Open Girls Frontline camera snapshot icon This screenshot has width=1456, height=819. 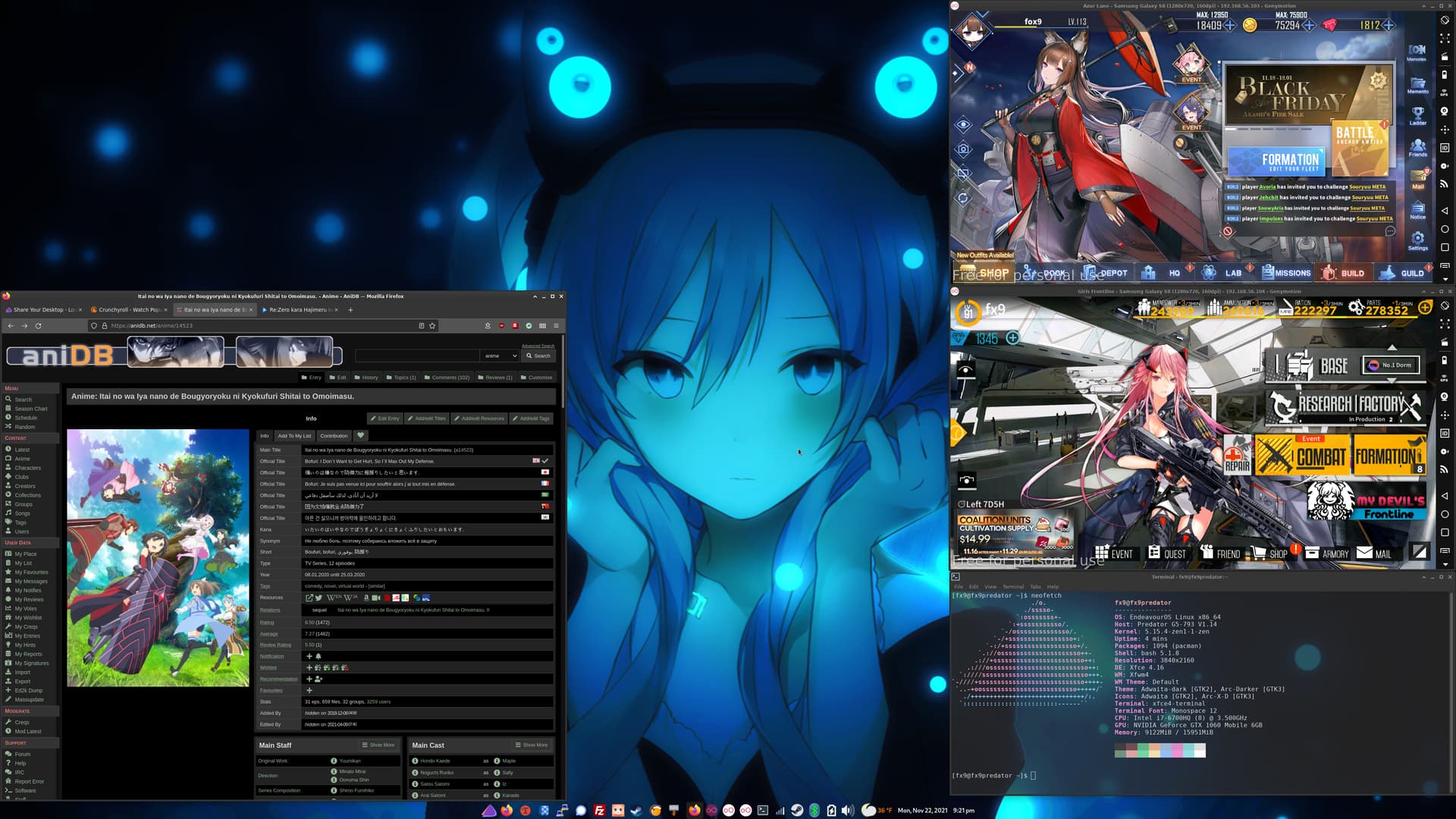966,480
